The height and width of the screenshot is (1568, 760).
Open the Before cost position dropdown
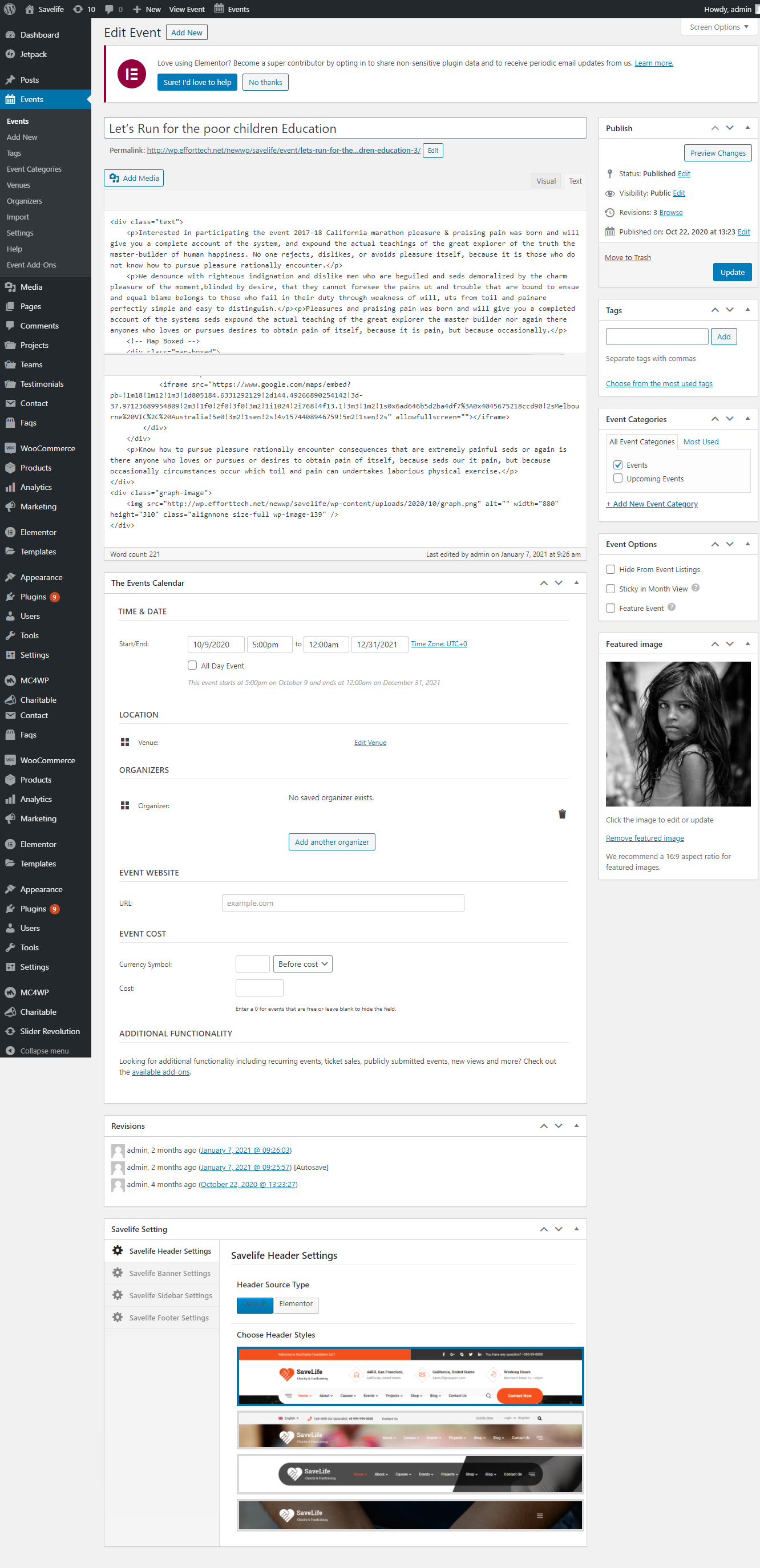pyautogui.click(x=302, y=963)
